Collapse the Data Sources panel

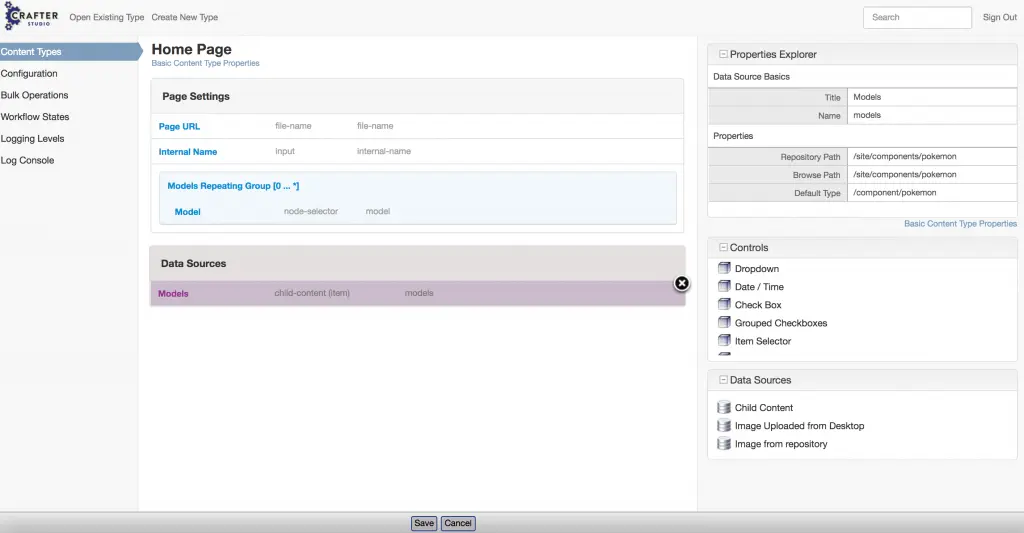723,381
